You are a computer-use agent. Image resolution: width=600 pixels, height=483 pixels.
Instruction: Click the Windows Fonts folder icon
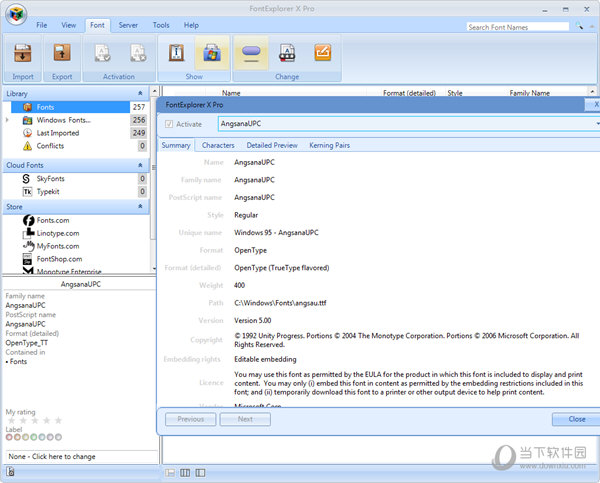point(27,120)
